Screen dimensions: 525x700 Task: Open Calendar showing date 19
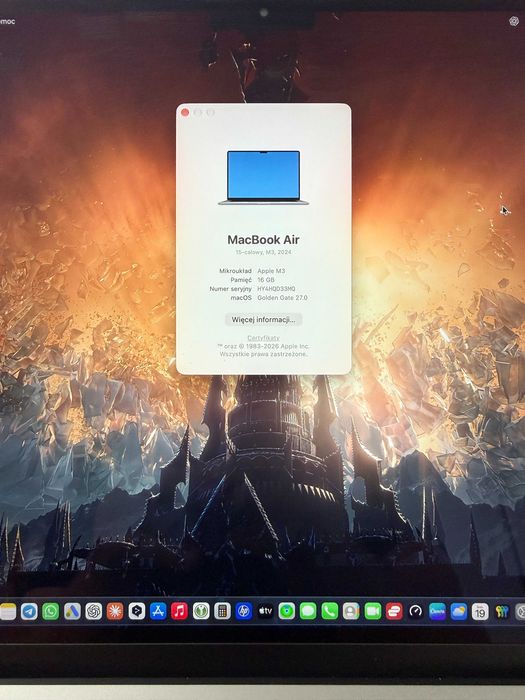click(480, 611)
